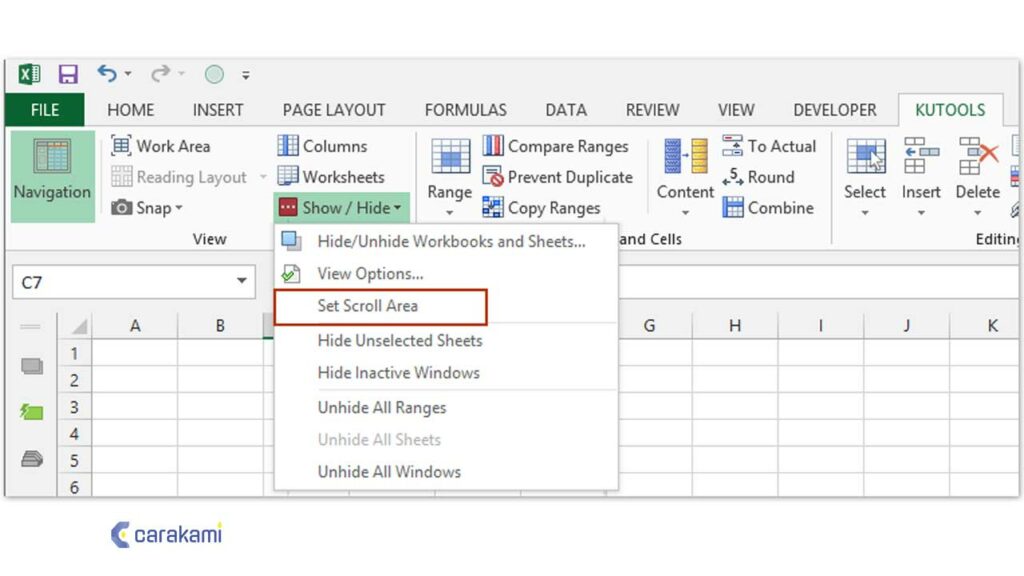
Task: Expand the Reading Layout dropdown arrow
Action: click(x=263, y=177)
